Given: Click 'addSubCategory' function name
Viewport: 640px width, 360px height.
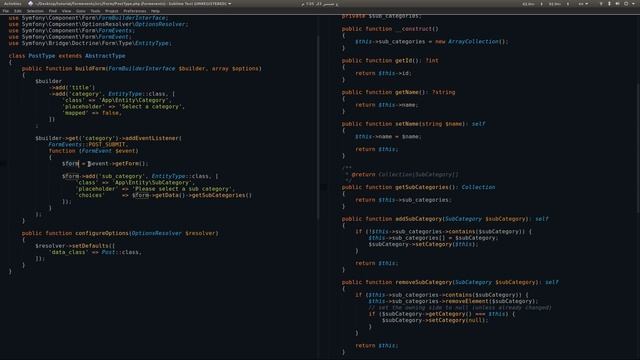Looking at the screenshot, I should coord(418,219).
